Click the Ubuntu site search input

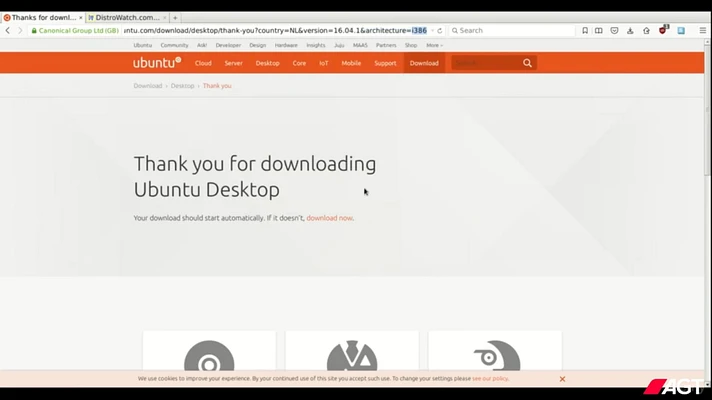click(x=485, y=63)
